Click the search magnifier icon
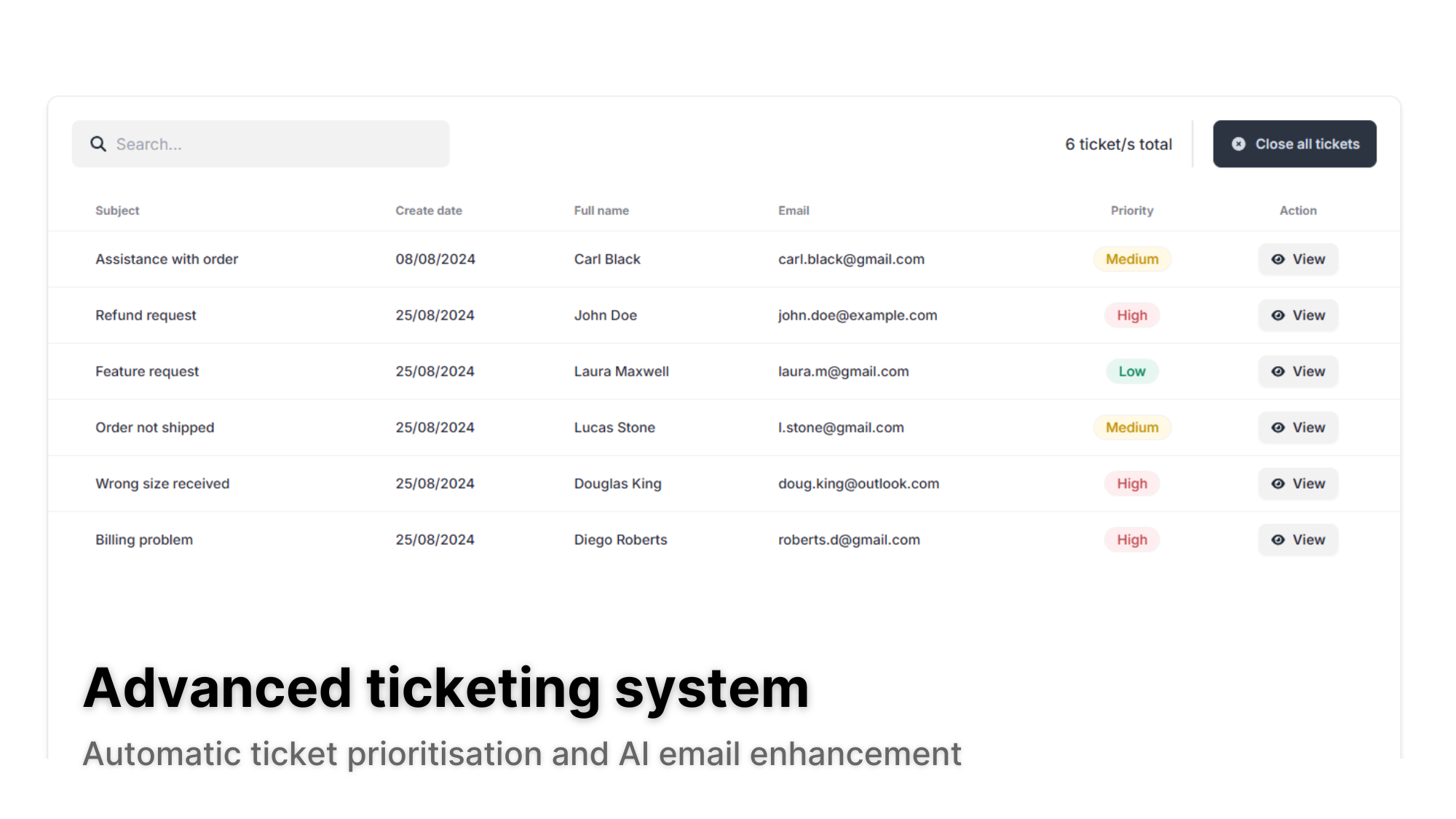1456x819 pixels. (98, 144)
